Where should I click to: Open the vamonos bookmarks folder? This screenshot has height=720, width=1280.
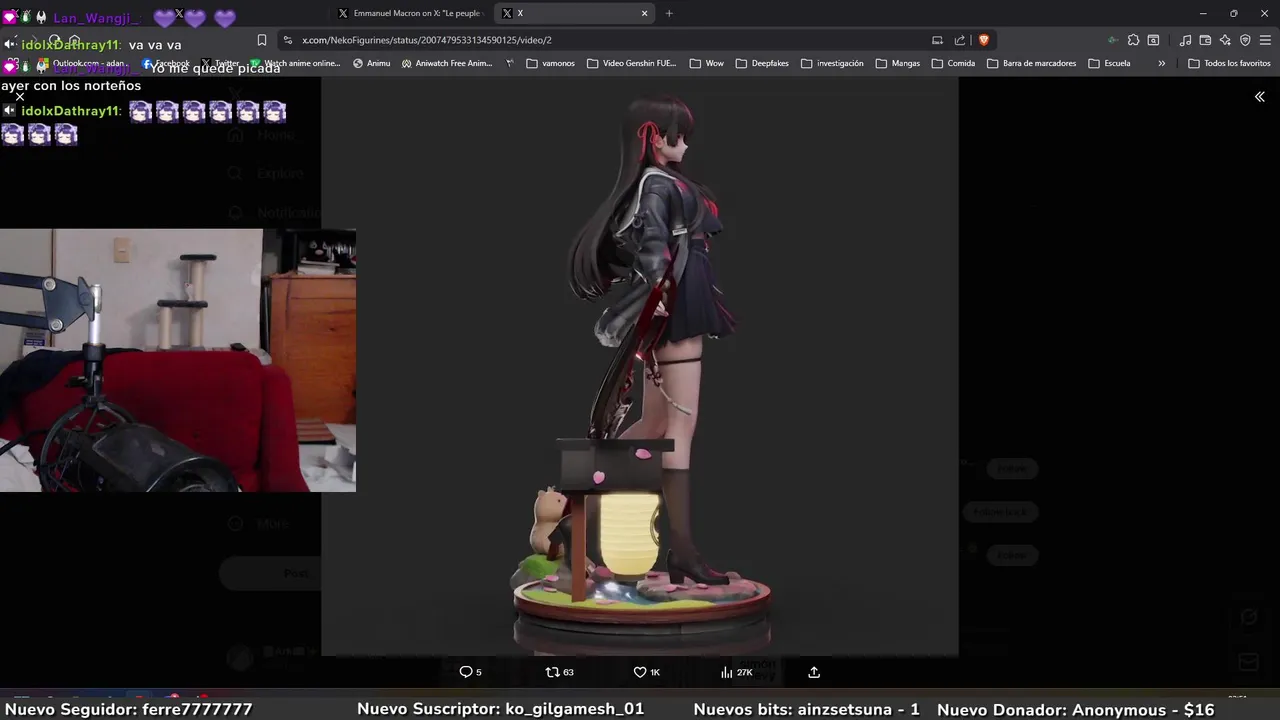[550, 63]
